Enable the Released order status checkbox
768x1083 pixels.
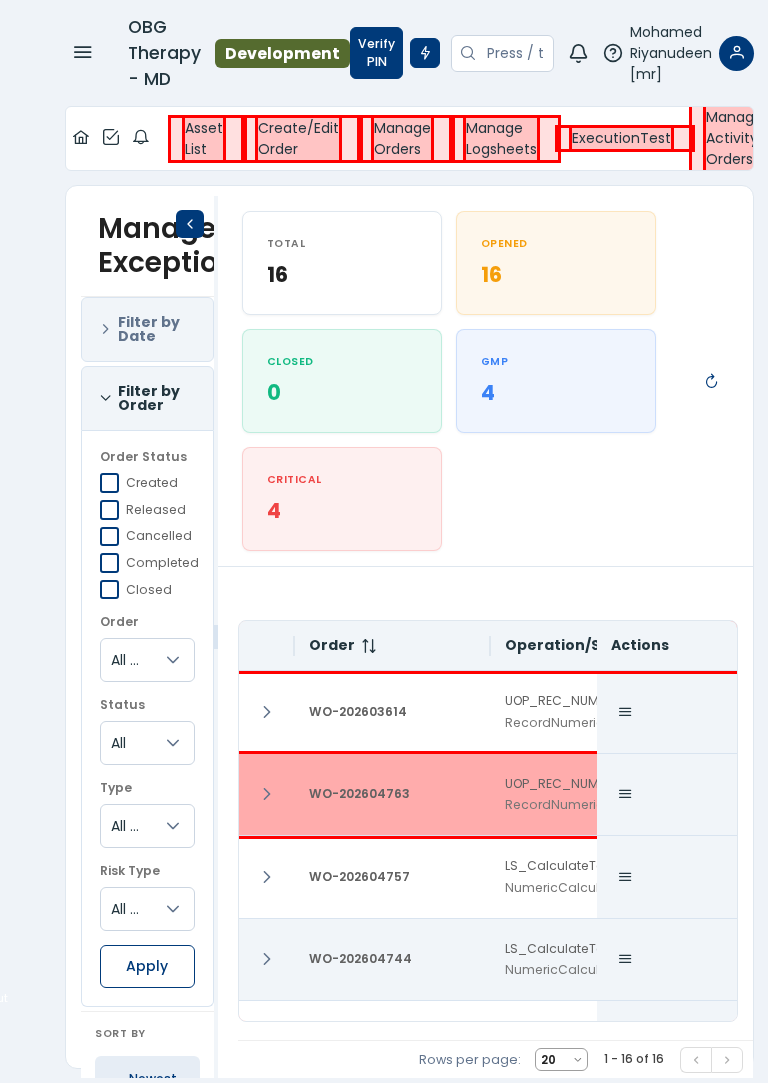click(110, 510)
